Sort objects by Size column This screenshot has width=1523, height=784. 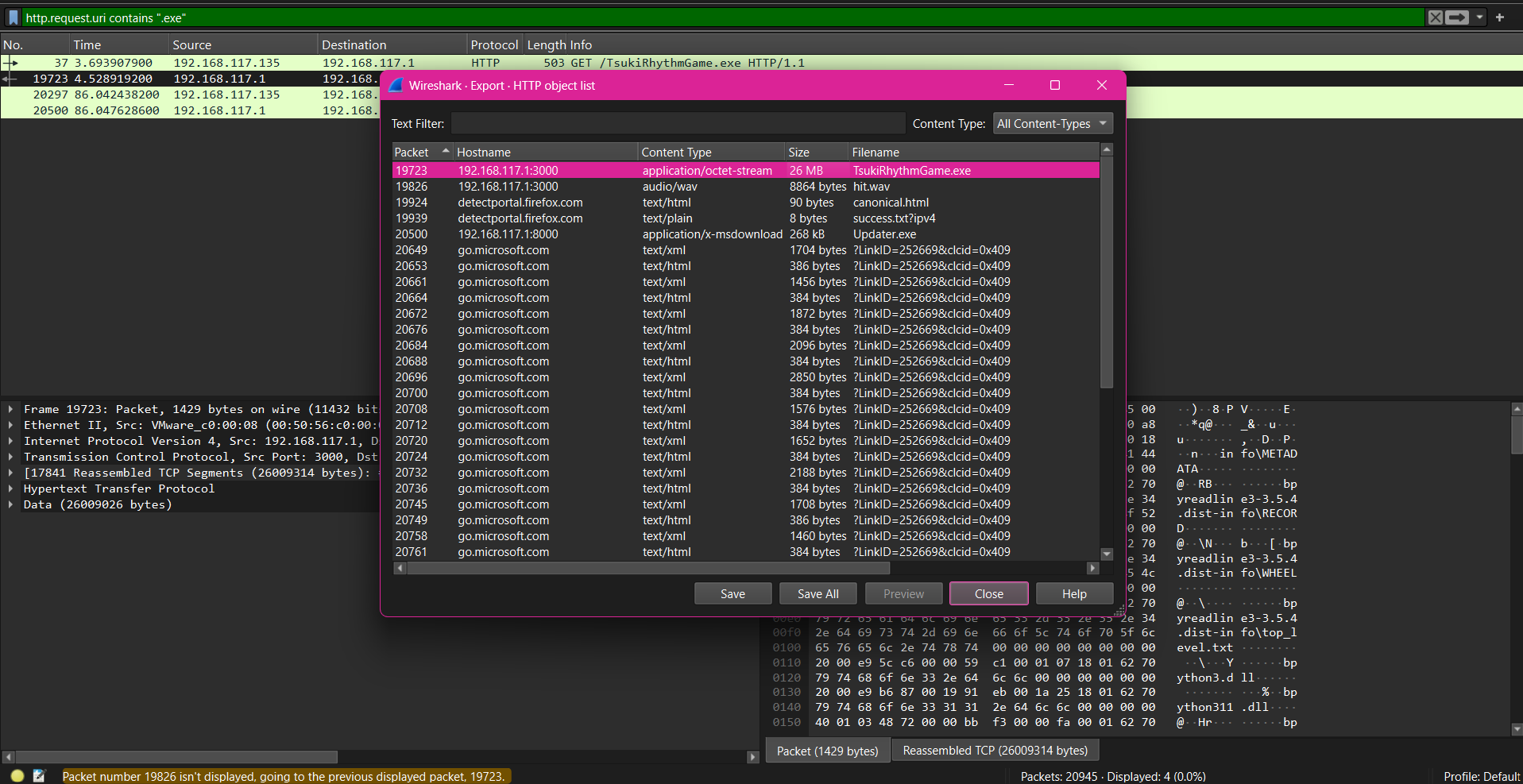click(x=816, y=152)
